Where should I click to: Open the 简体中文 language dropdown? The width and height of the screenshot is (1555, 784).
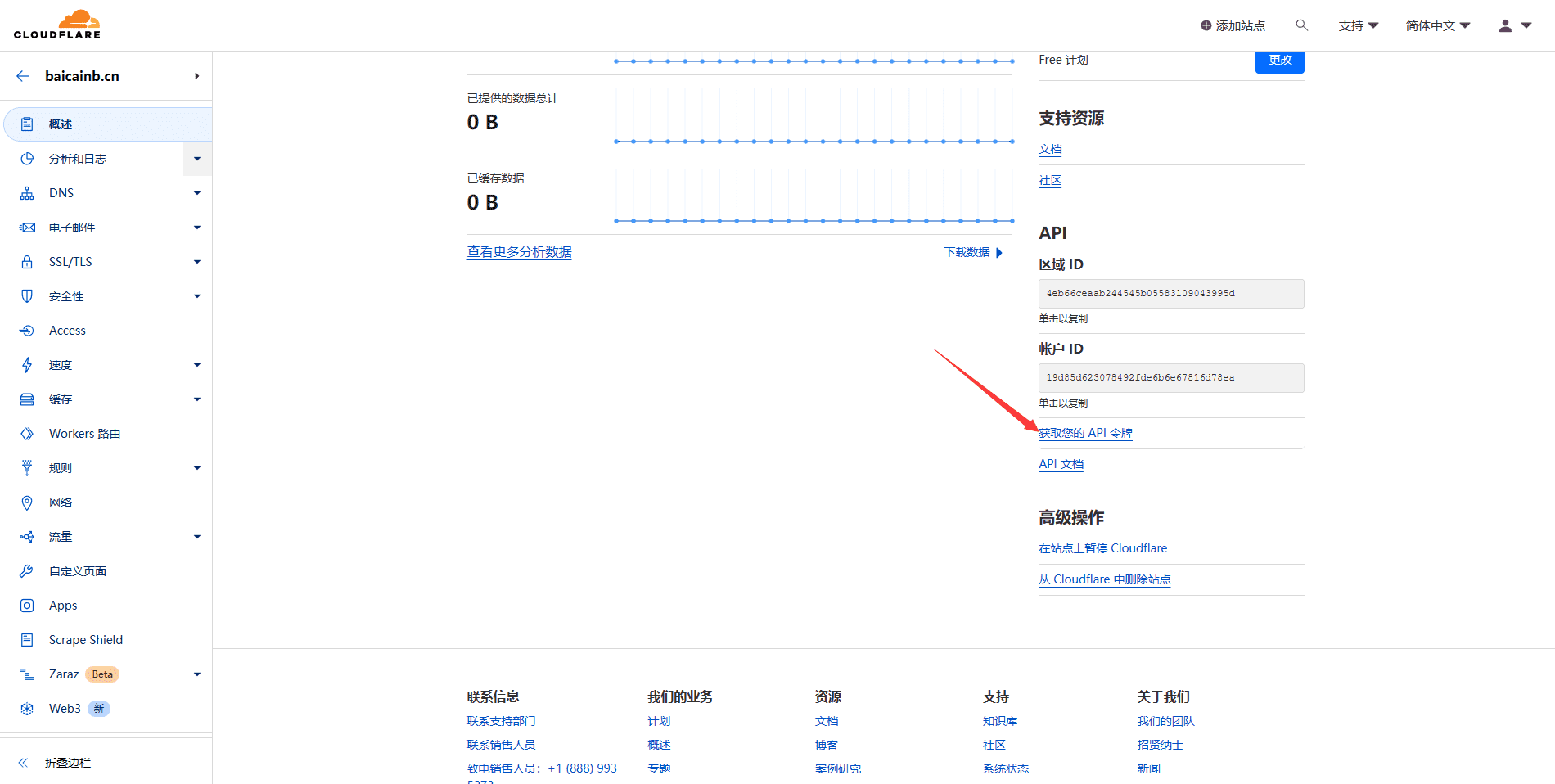click(x=1436, y=25)
